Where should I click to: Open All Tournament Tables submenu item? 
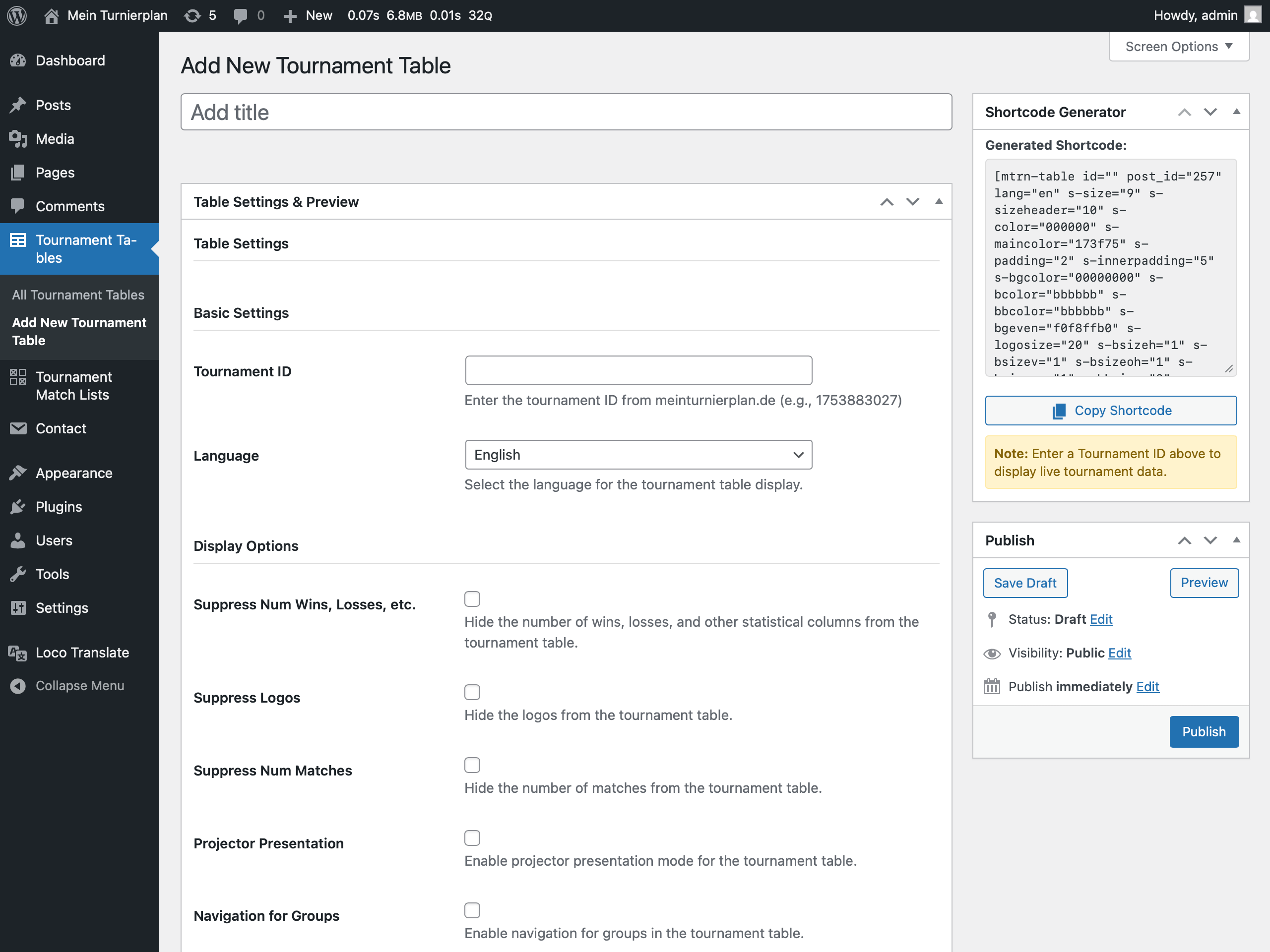coord(78,295)
